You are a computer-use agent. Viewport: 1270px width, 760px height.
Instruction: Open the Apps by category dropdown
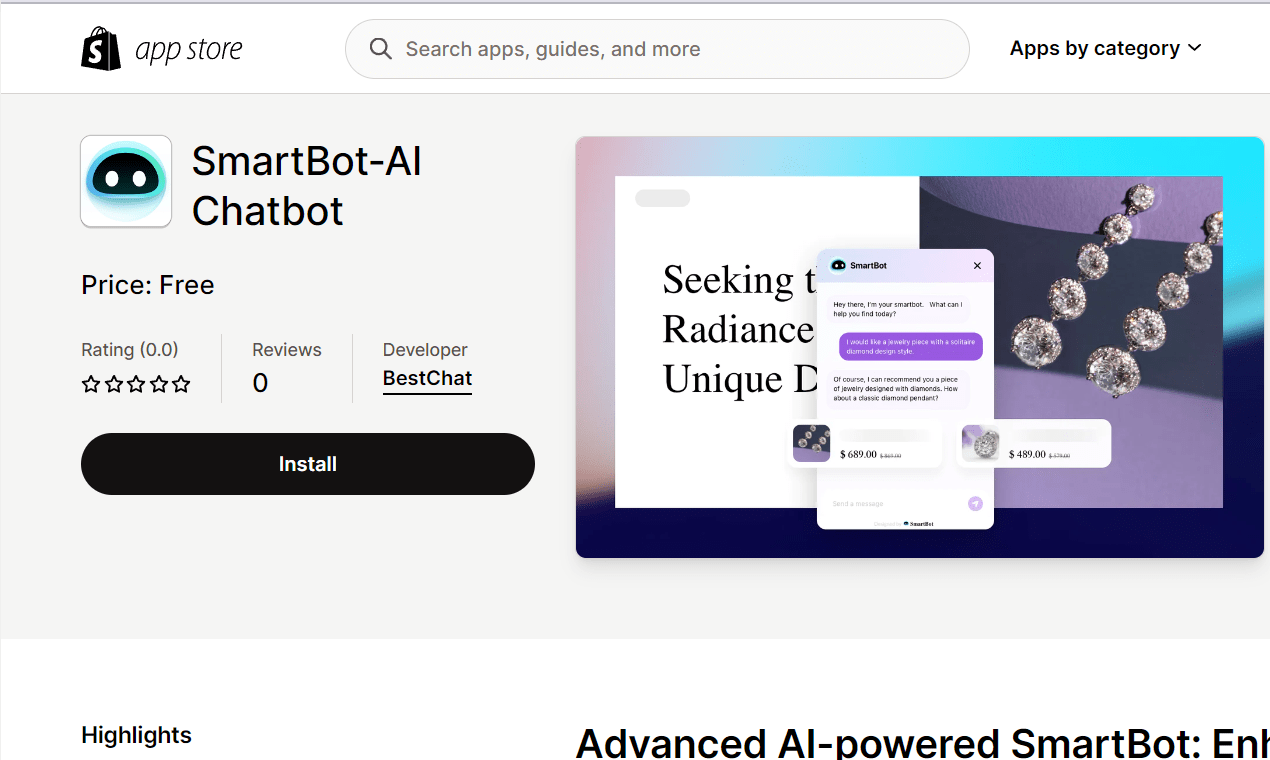(1105, 48)
